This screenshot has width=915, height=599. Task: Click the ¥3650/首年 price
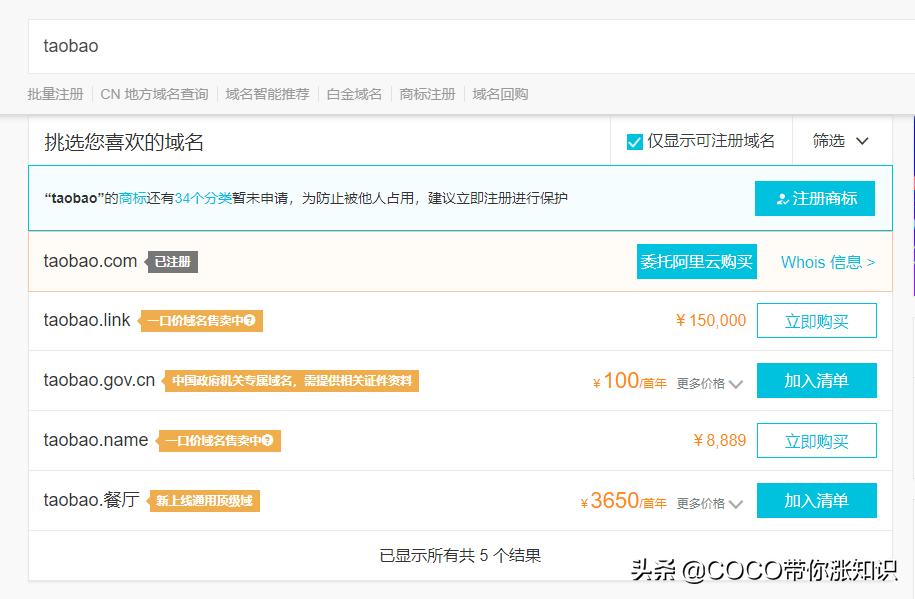coord(623,501)
